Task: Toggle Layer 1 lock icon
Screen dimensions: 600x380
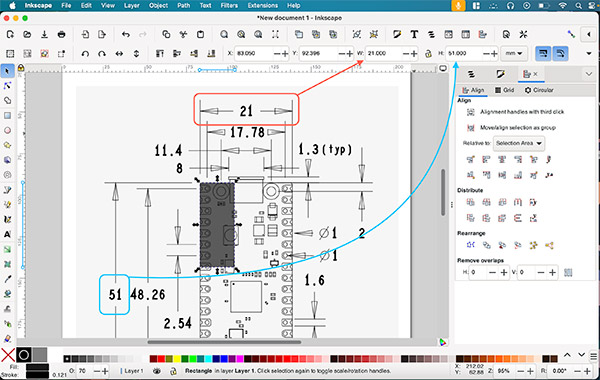Action: [x=173, y=371]
